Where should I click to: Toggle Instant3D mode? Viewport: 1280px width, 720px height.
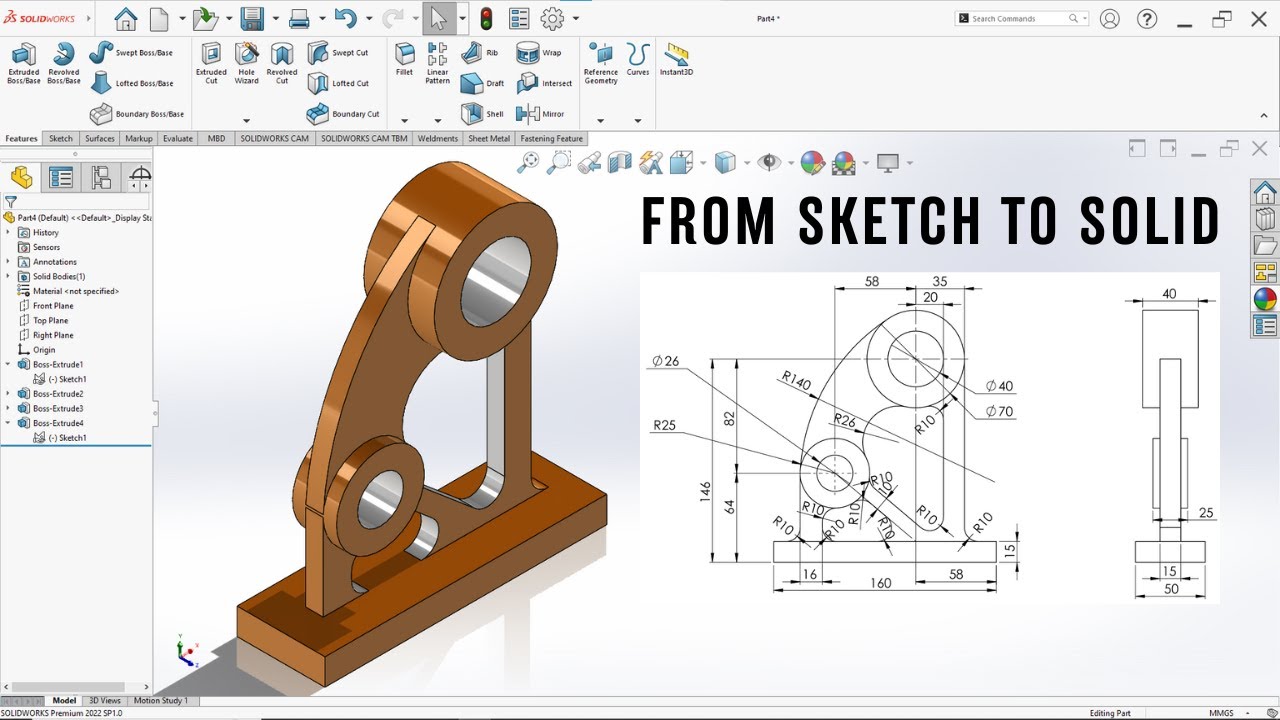pos(677,59)
